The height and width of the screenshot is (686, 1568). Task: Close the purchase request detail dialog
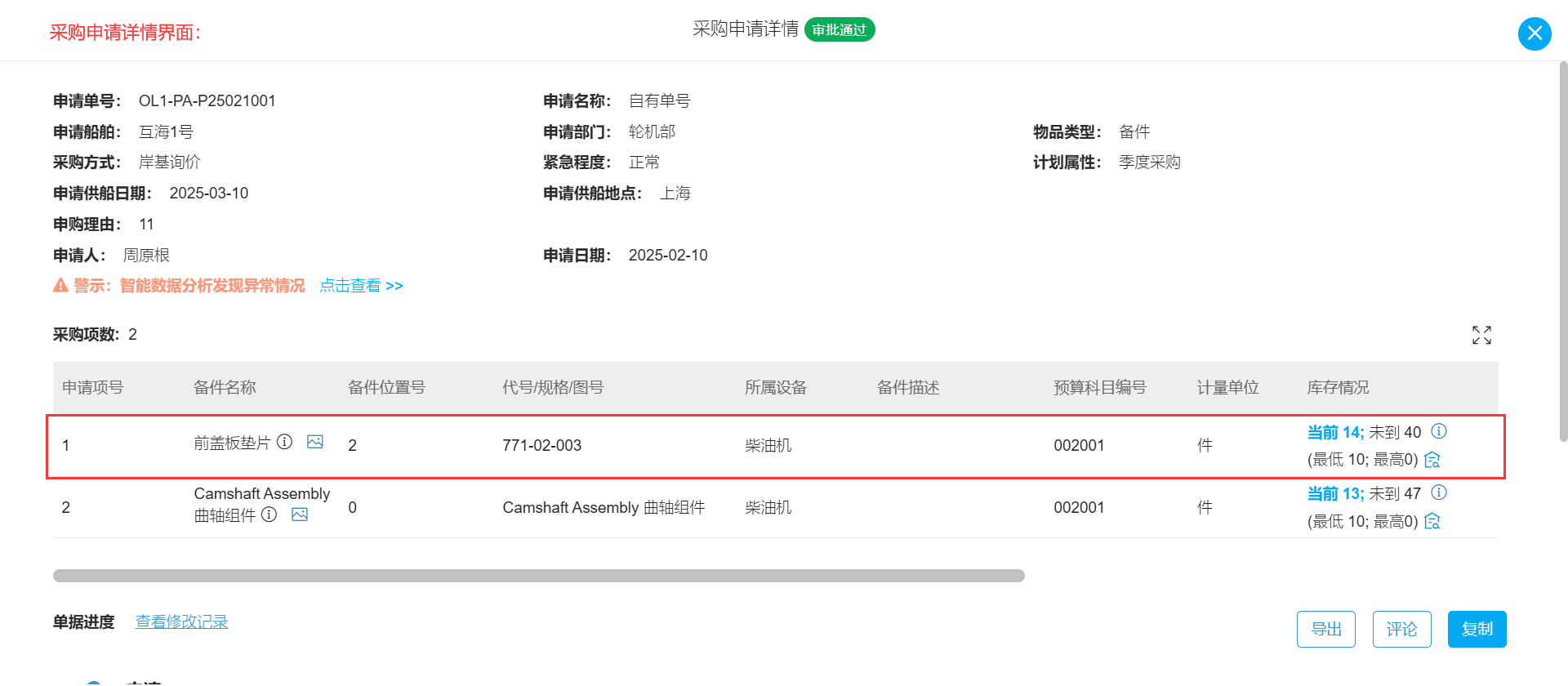tap(1535, 33)
